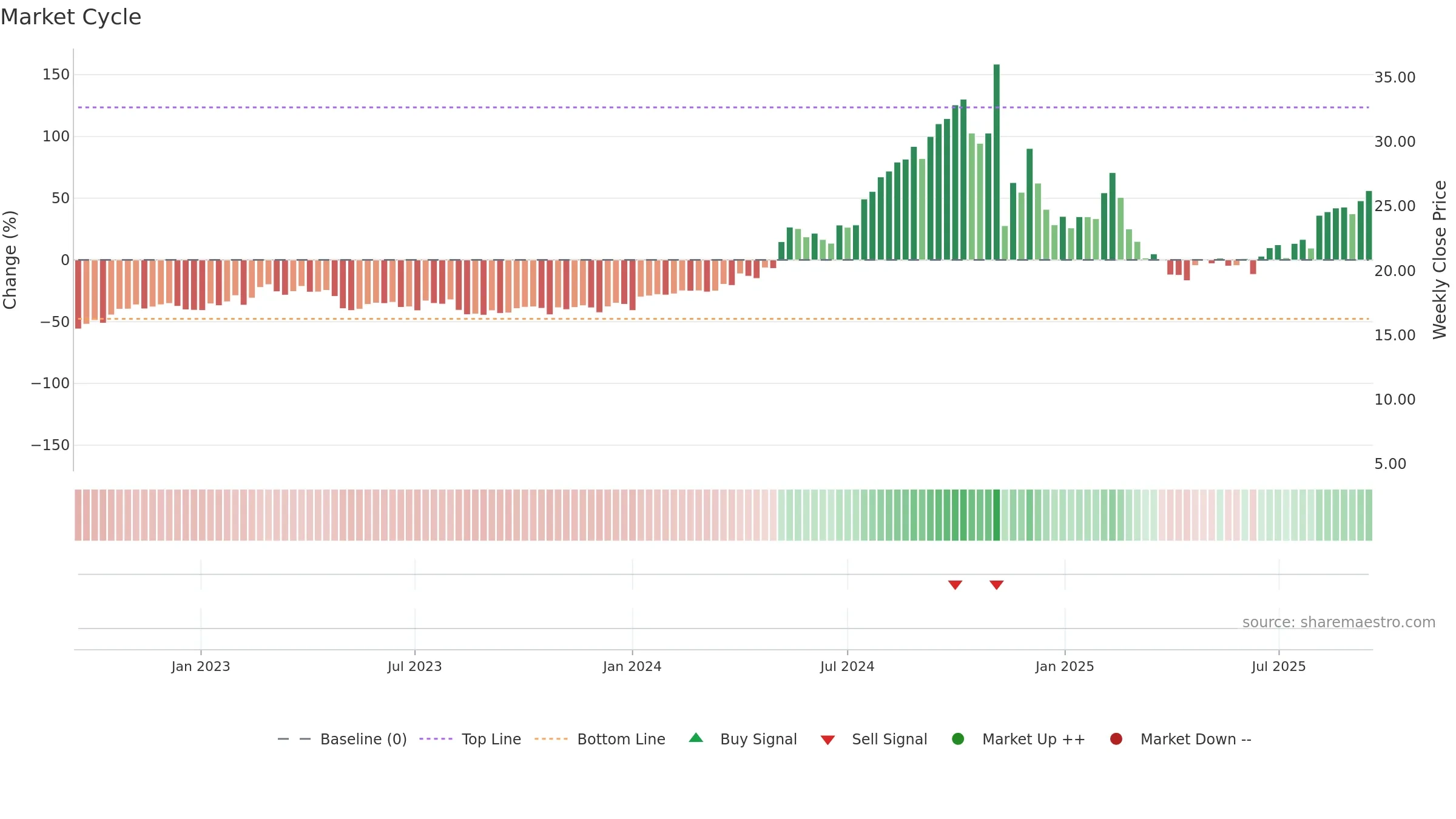Toggle the Market Down -- legend label
This screenshot has width=1456, height=819.
(x=1196, y=740)
